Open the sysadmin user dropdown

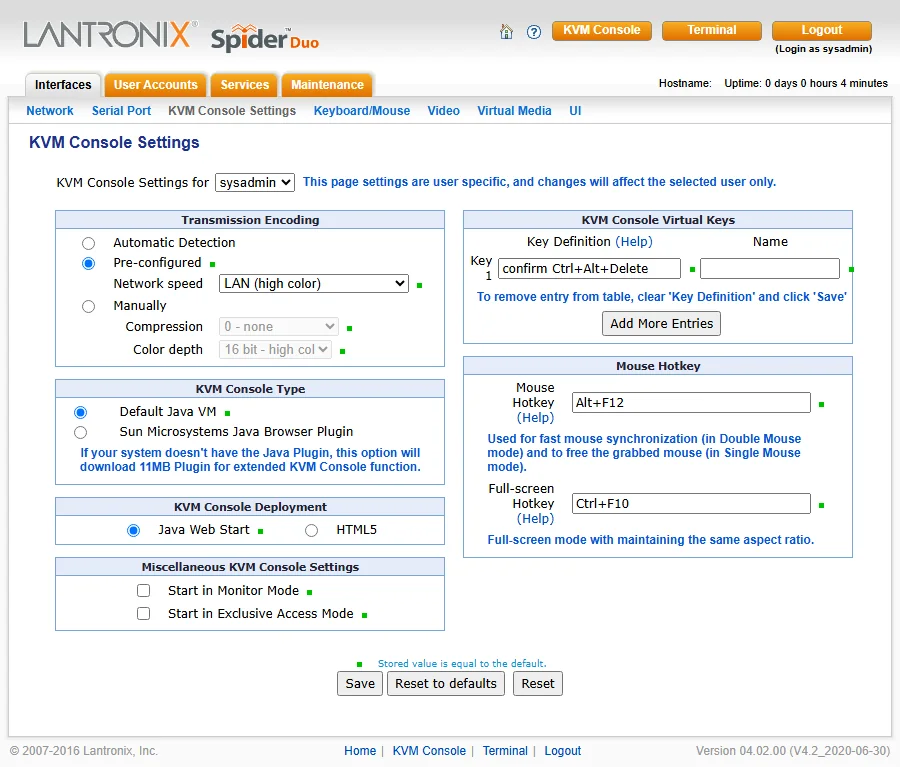click(255, 183)
